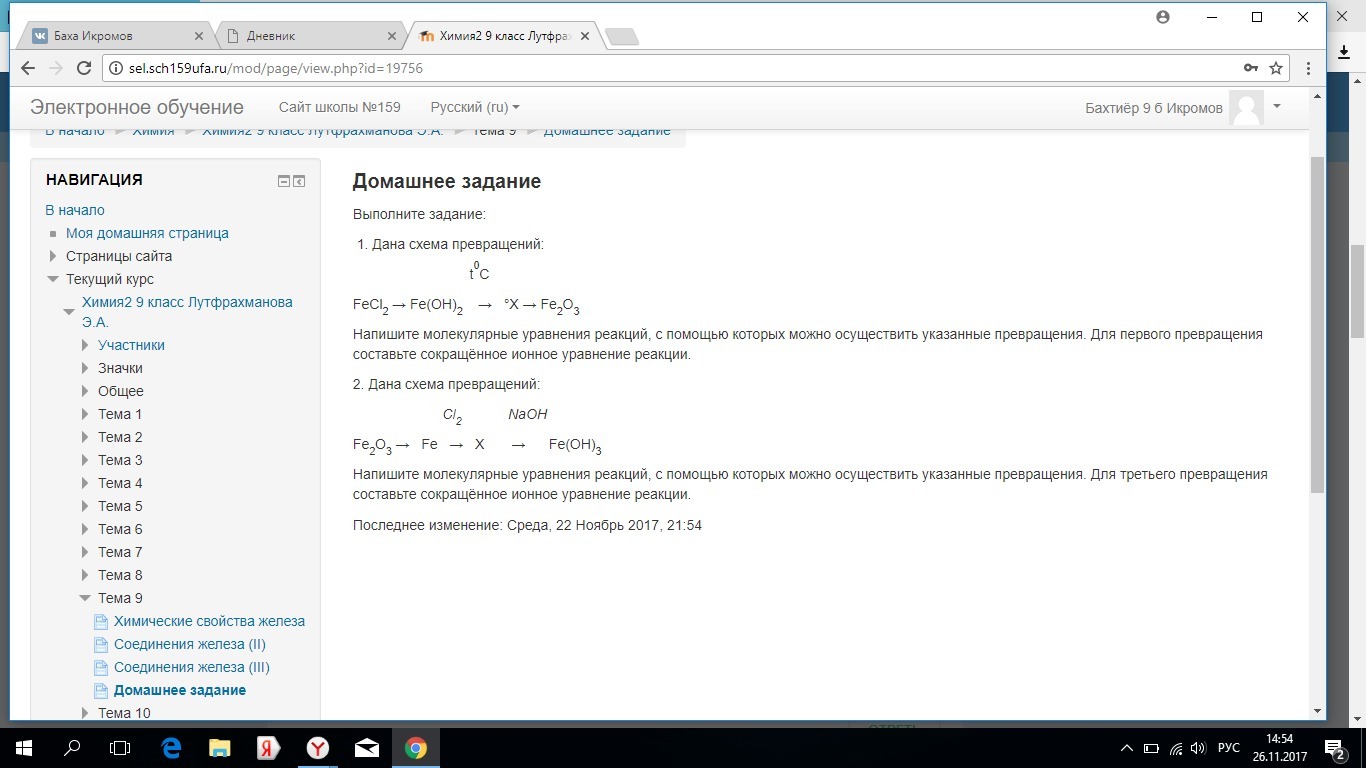Click the page vertical scrollbar
The height and width of the screenshot is (768, 1366).
click(1317, 323)
